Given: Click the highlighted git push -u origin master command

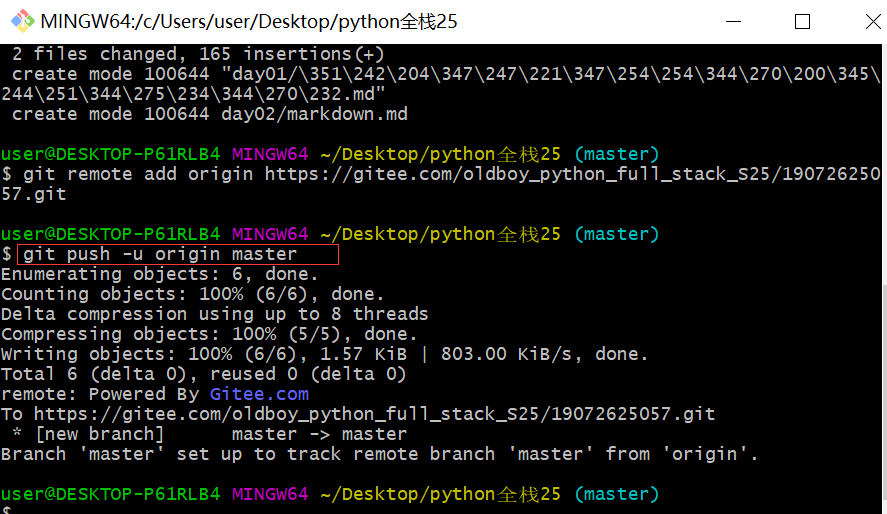Looking at the screenshot, I should (x=178, y=254).
